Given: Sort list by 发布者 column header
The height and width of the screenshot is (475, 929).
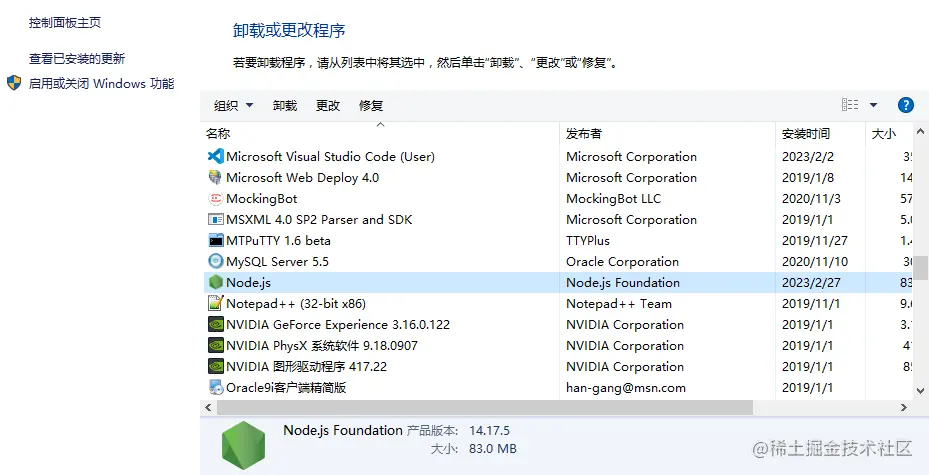Looking at the screenshot, I should point(584,133).
